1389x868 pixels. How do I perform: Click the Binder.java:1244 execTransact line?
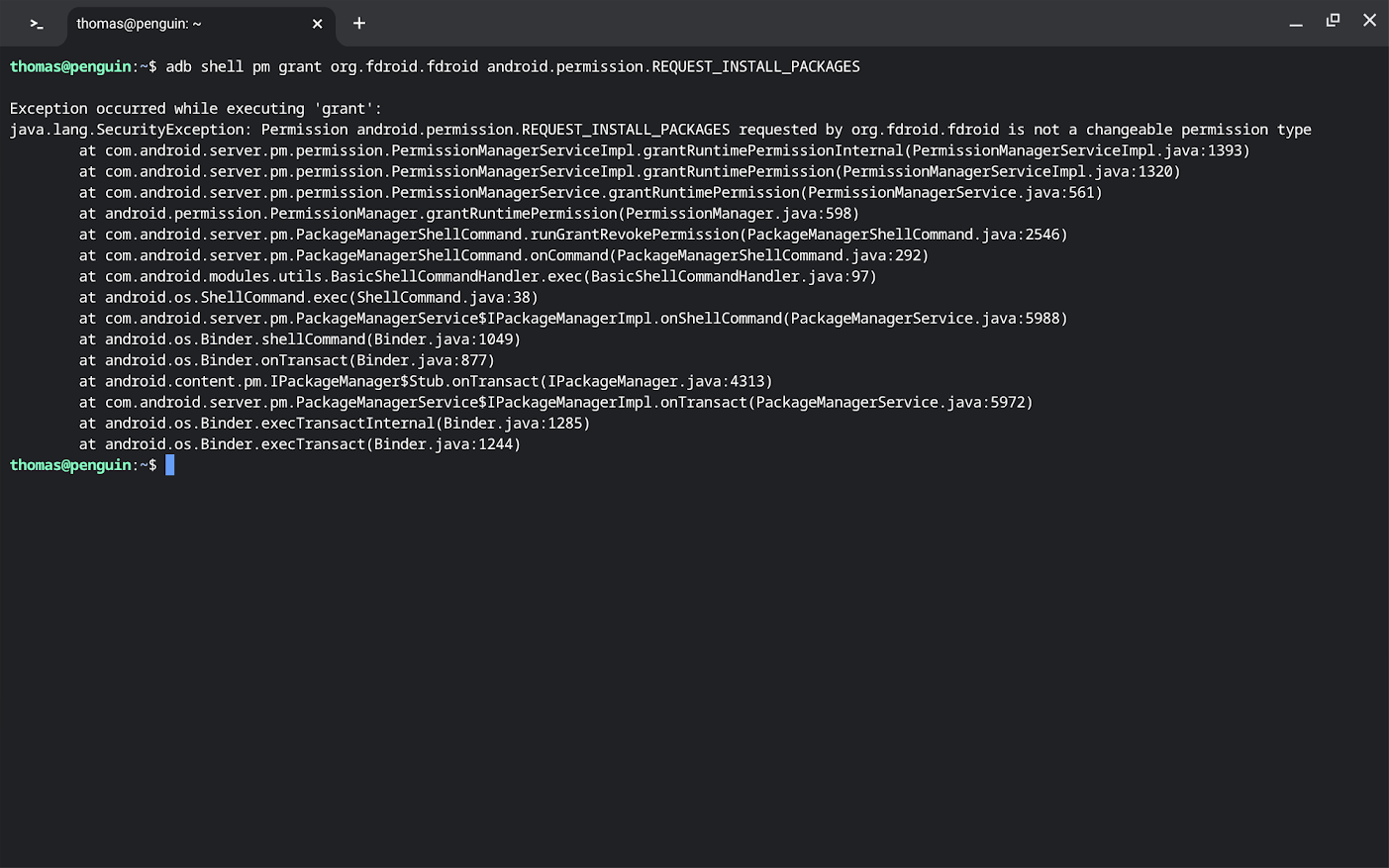299,444
